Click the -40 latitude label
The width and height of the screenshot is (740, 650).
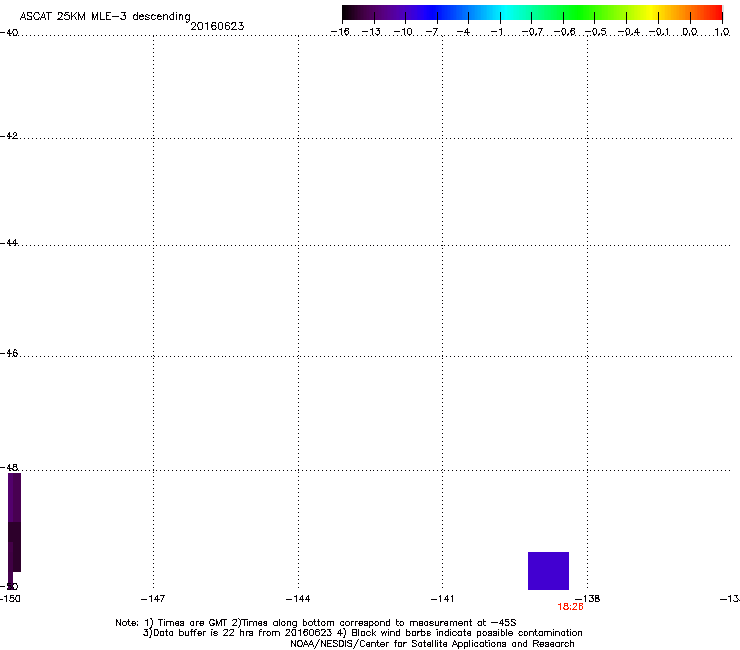point(9,33)
